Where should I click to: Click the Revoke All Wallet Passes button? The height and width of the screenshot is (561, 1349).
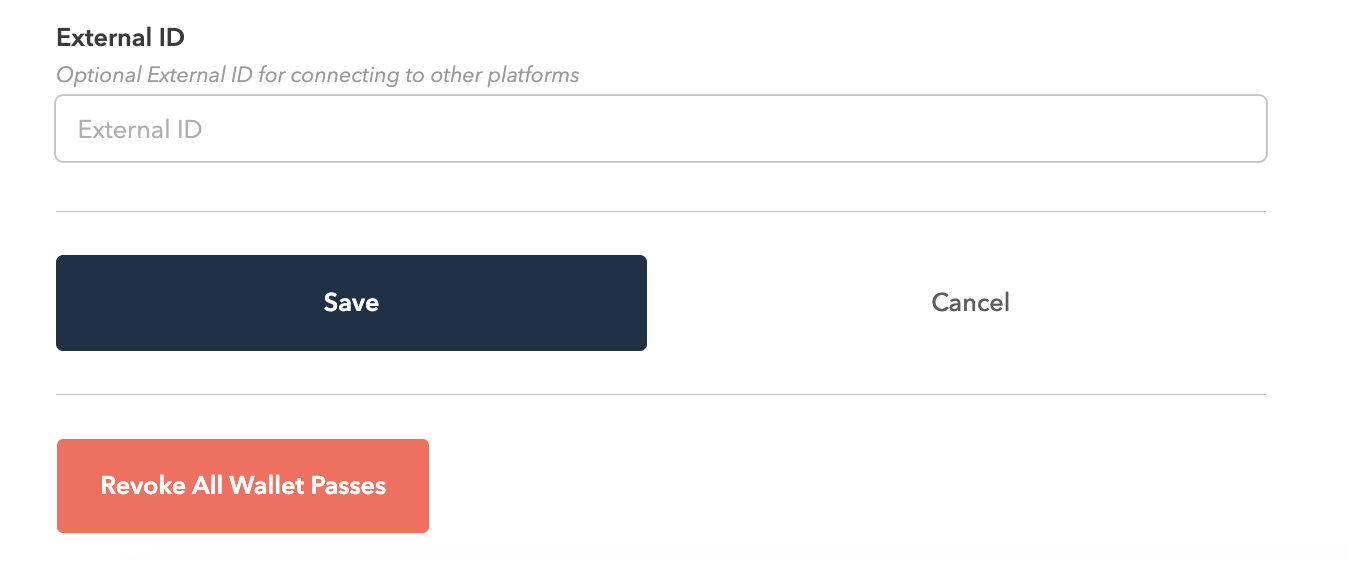[243, 486]
